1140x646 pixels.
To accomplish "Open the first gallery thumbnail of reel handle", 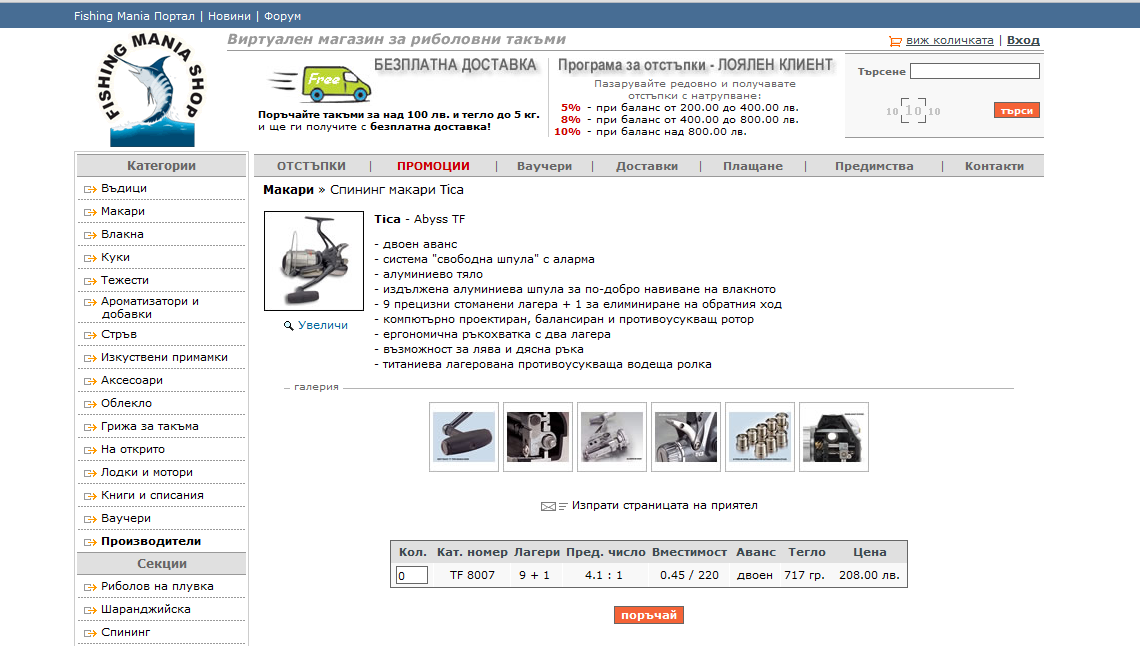I will (464, 437).
